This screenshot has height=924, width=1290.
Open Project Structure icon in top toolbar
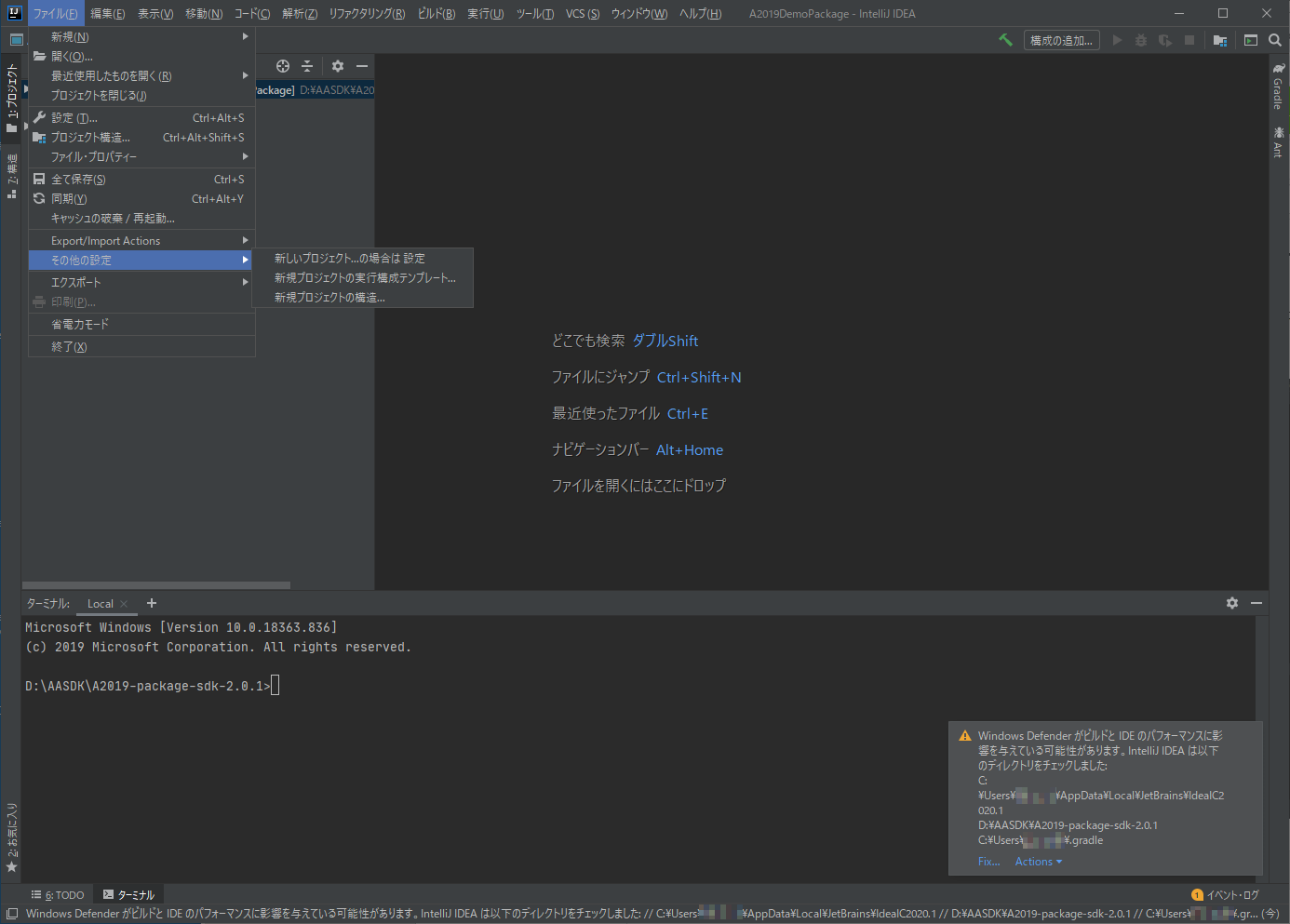1220,40
